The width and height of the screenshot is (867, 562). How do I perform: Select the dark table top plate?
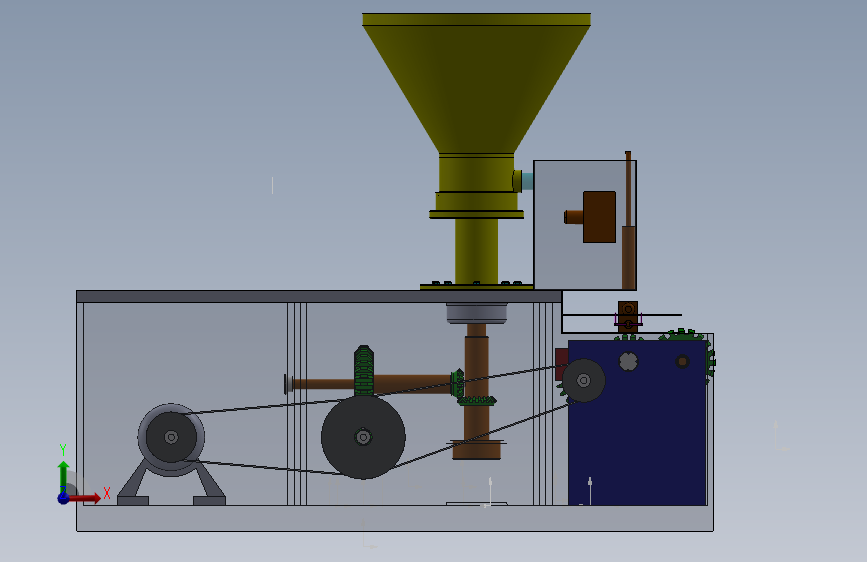[319, 296]
